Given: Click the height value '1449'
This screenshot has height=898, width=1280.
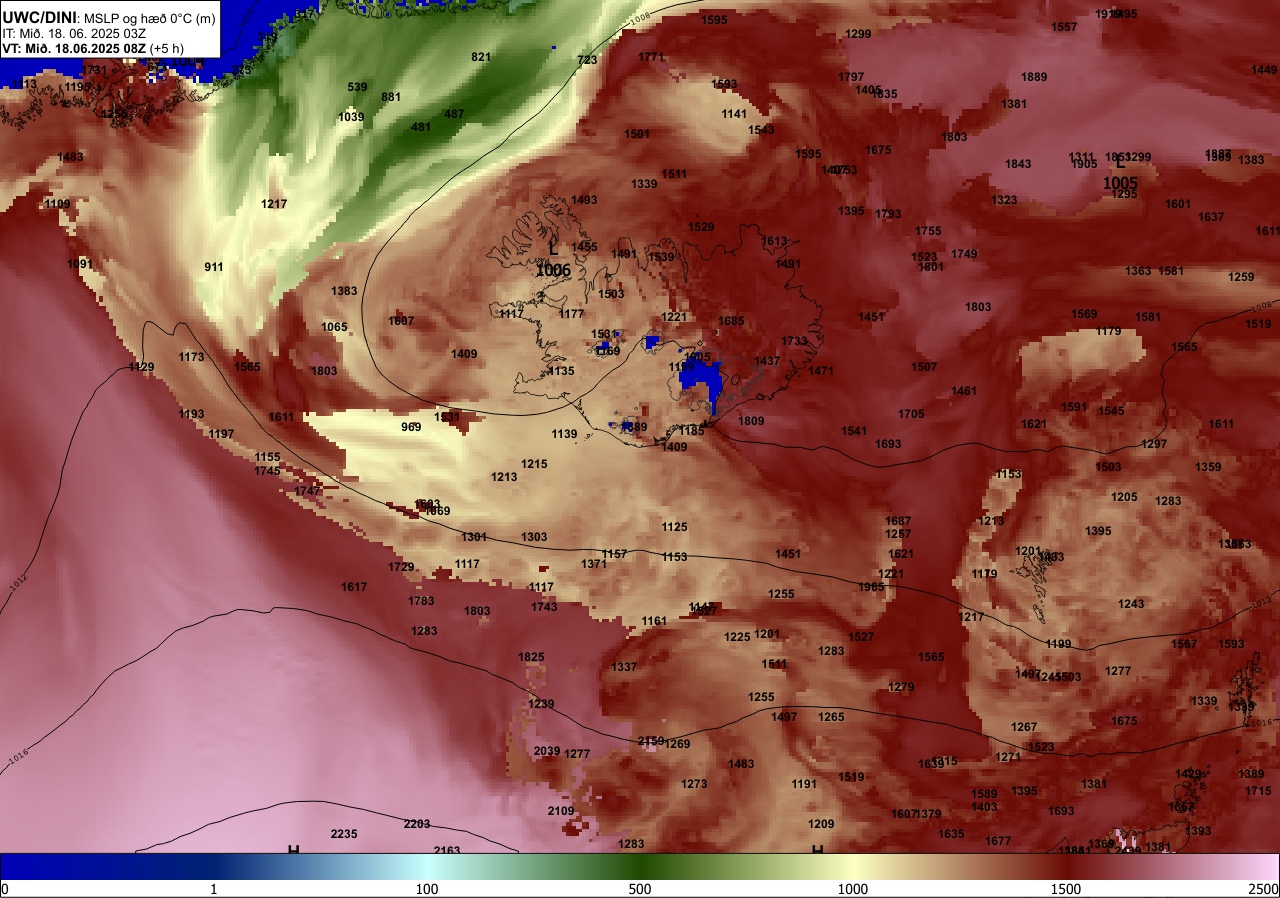Looking at the screenshot, I should coord(1264,70).
